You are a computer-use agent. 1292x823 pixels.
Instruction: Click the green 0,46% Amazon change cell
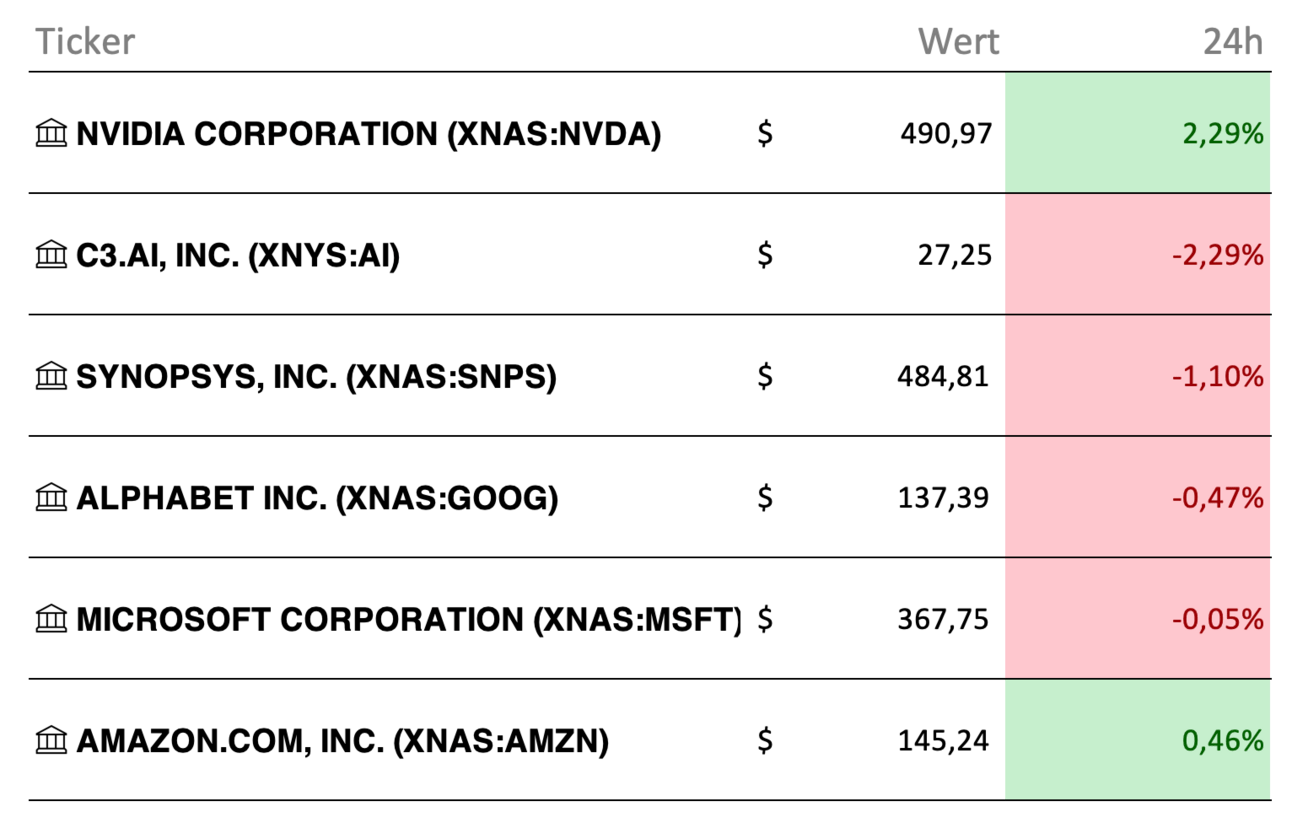[x=1138, y=740]
